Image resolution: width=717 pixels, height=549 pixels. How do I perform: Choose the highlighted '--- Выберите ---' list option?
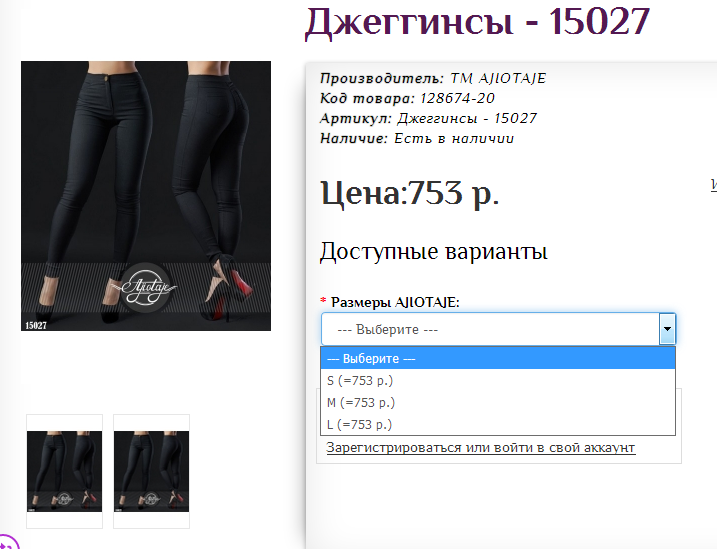click(498, 358)
